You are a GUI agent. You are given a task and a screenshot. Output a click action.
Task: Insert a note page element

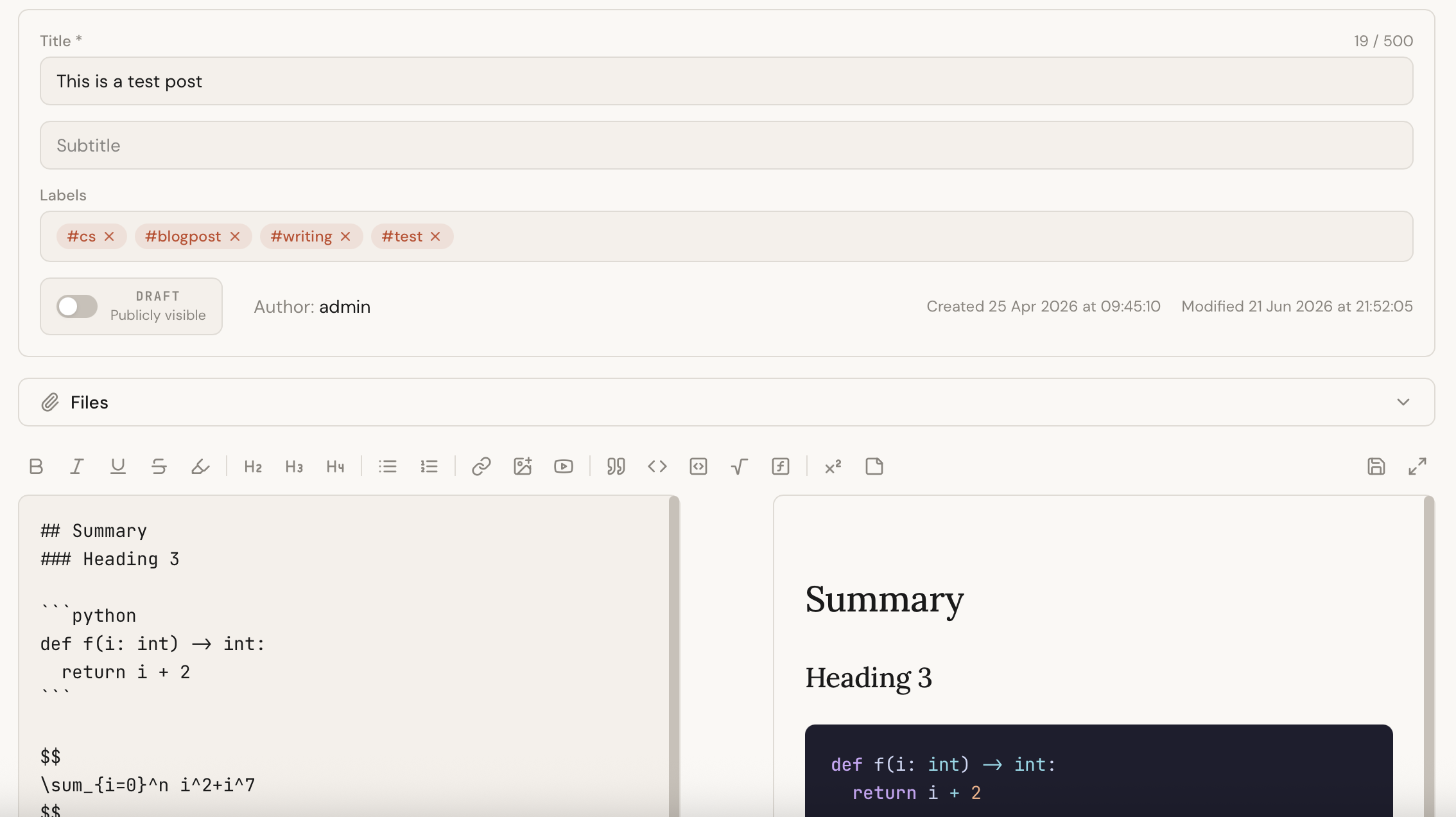[874, 466]
